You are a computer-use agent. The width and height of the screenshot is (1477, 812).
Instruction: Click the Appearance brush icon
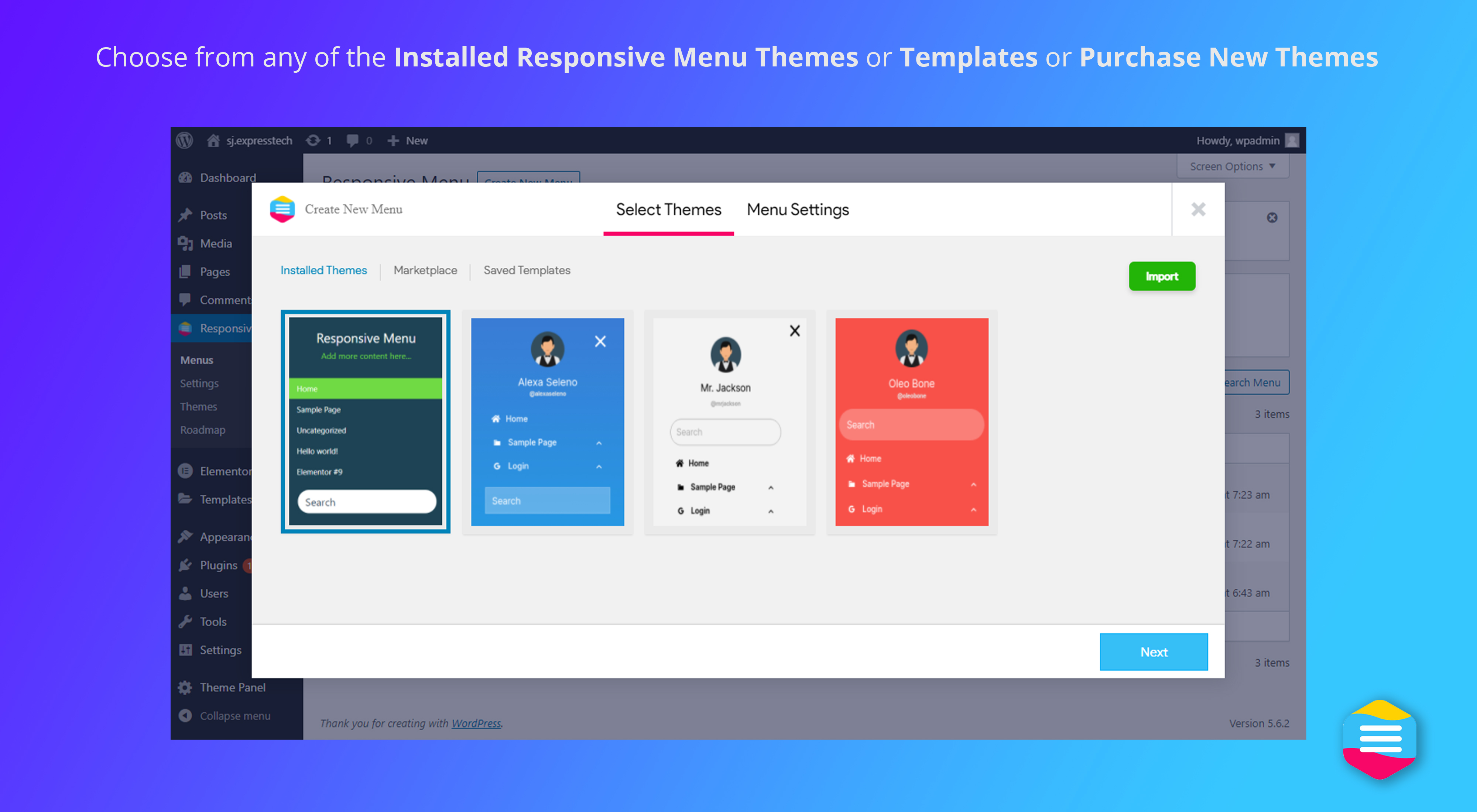185,537
